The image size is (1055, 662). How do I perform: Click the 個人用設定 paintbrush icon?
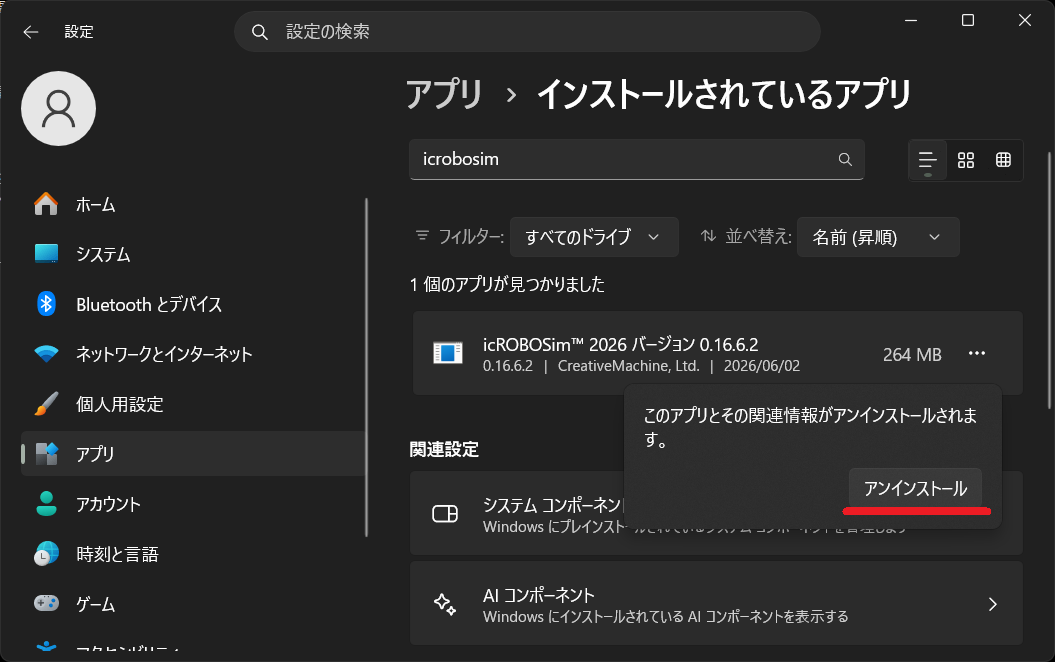click(x=46, y=404)
